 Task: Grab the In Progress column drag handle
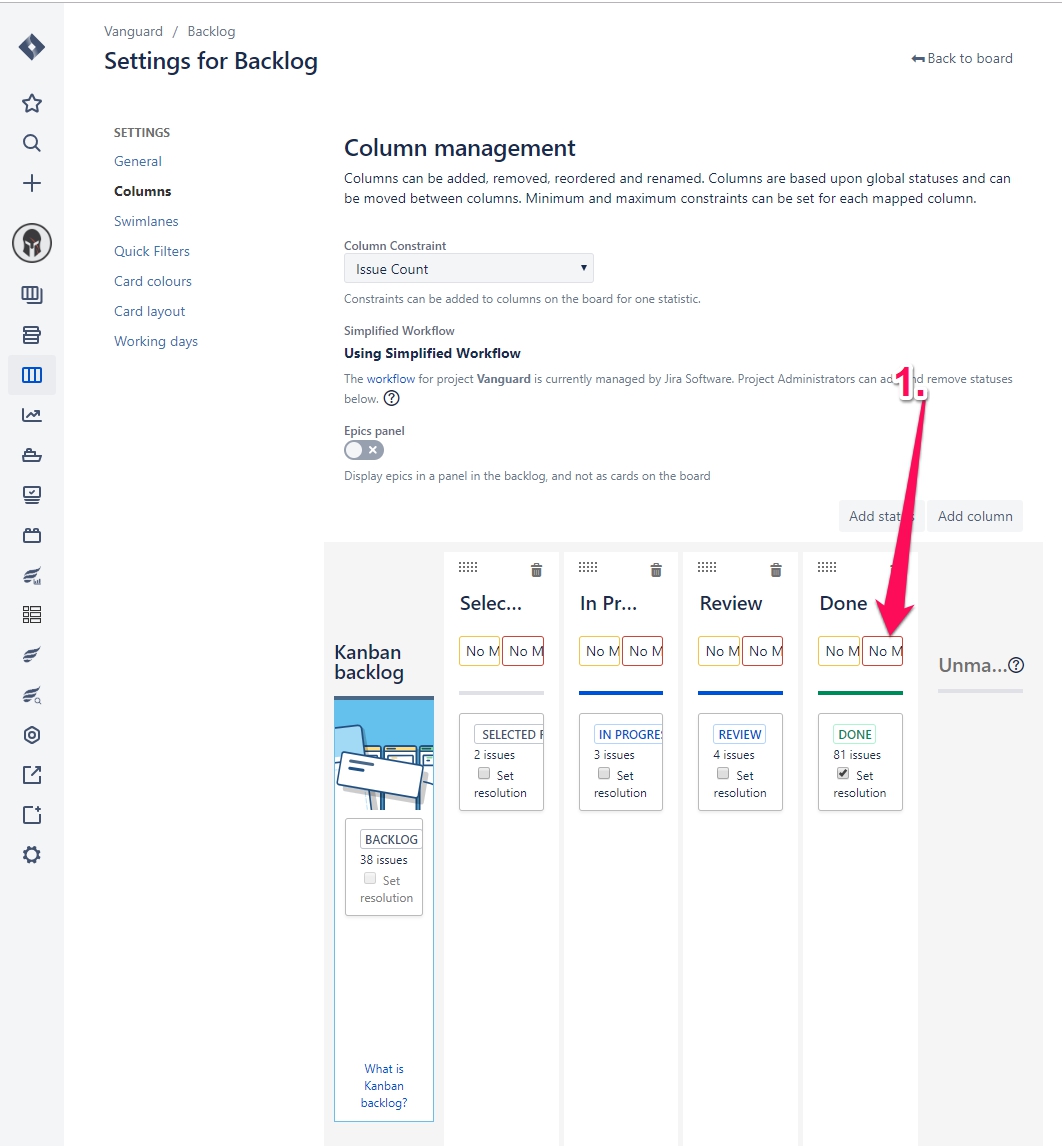(x=588, y=567)
